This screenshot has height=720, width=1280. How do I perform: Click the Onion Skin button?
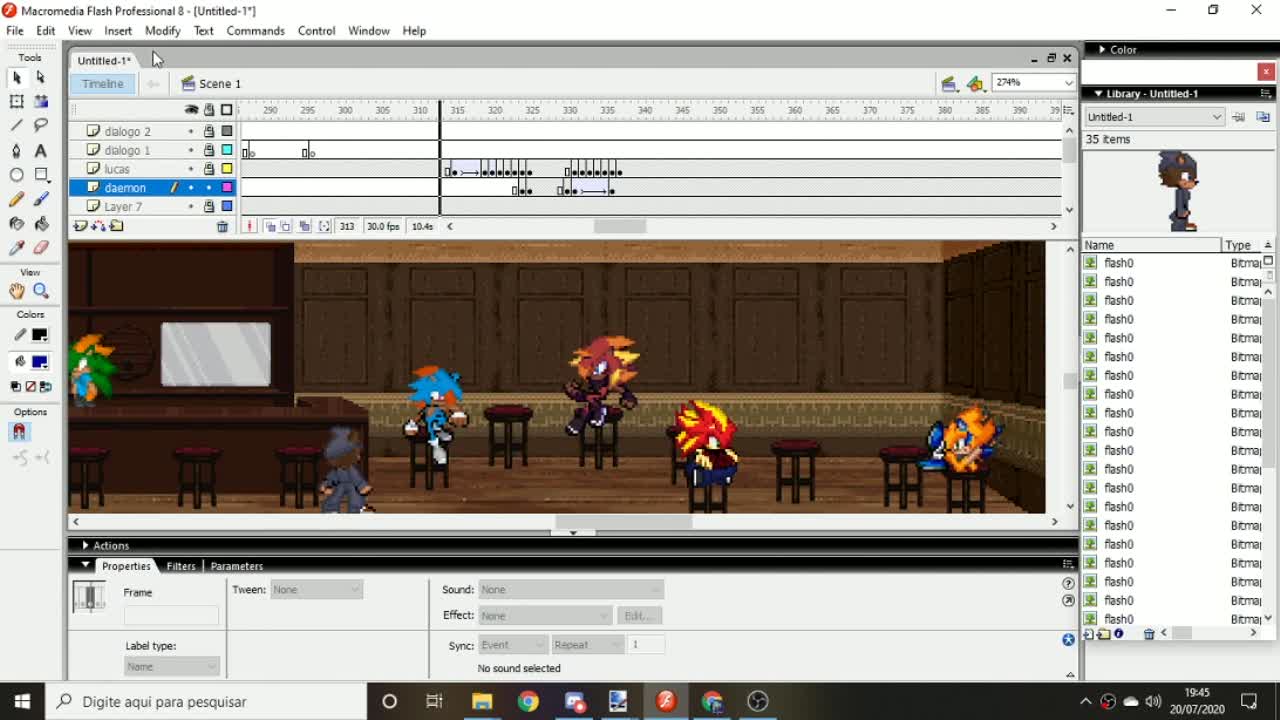269,227
